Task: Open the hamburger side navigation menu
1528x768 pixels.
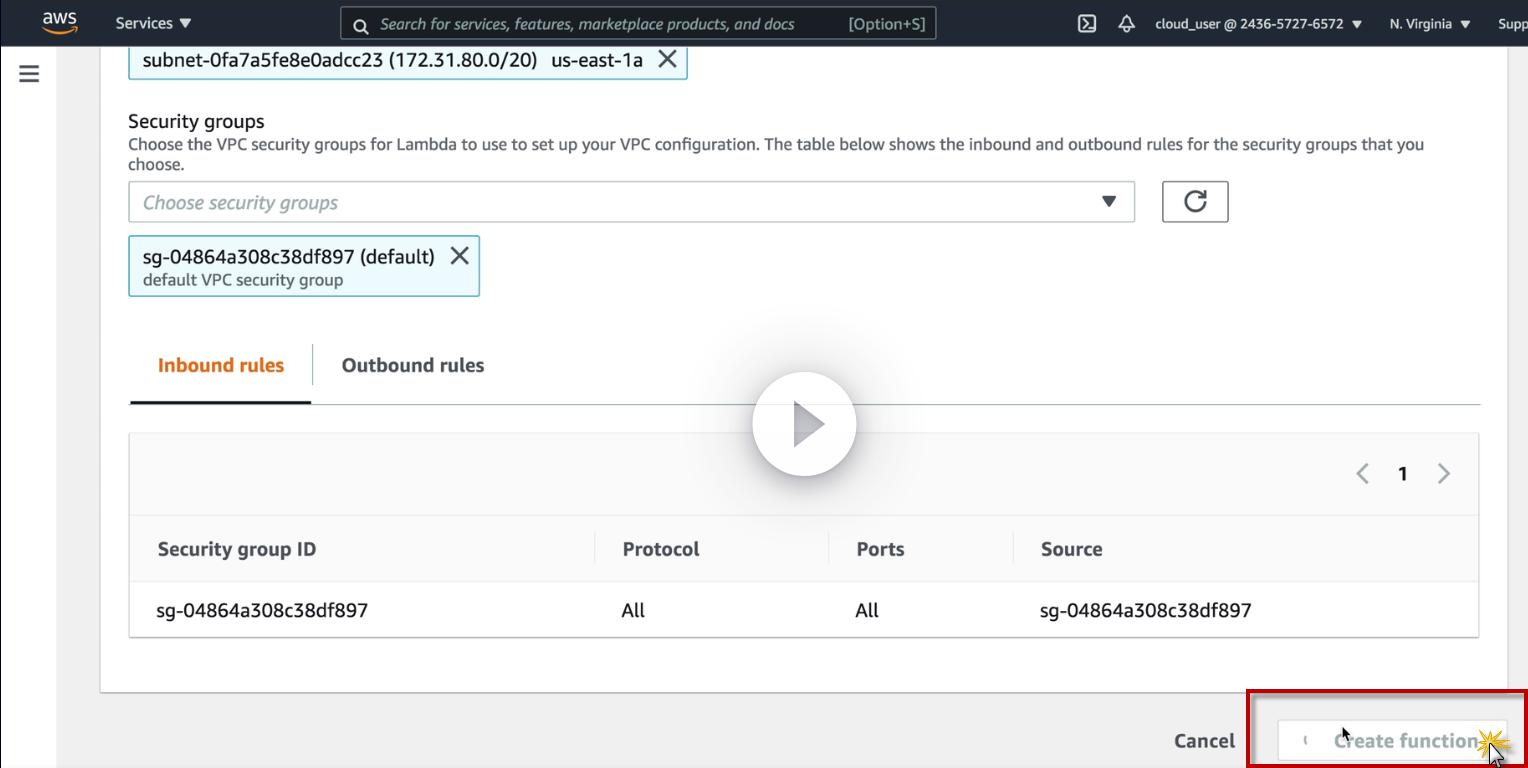Action: 29,73
